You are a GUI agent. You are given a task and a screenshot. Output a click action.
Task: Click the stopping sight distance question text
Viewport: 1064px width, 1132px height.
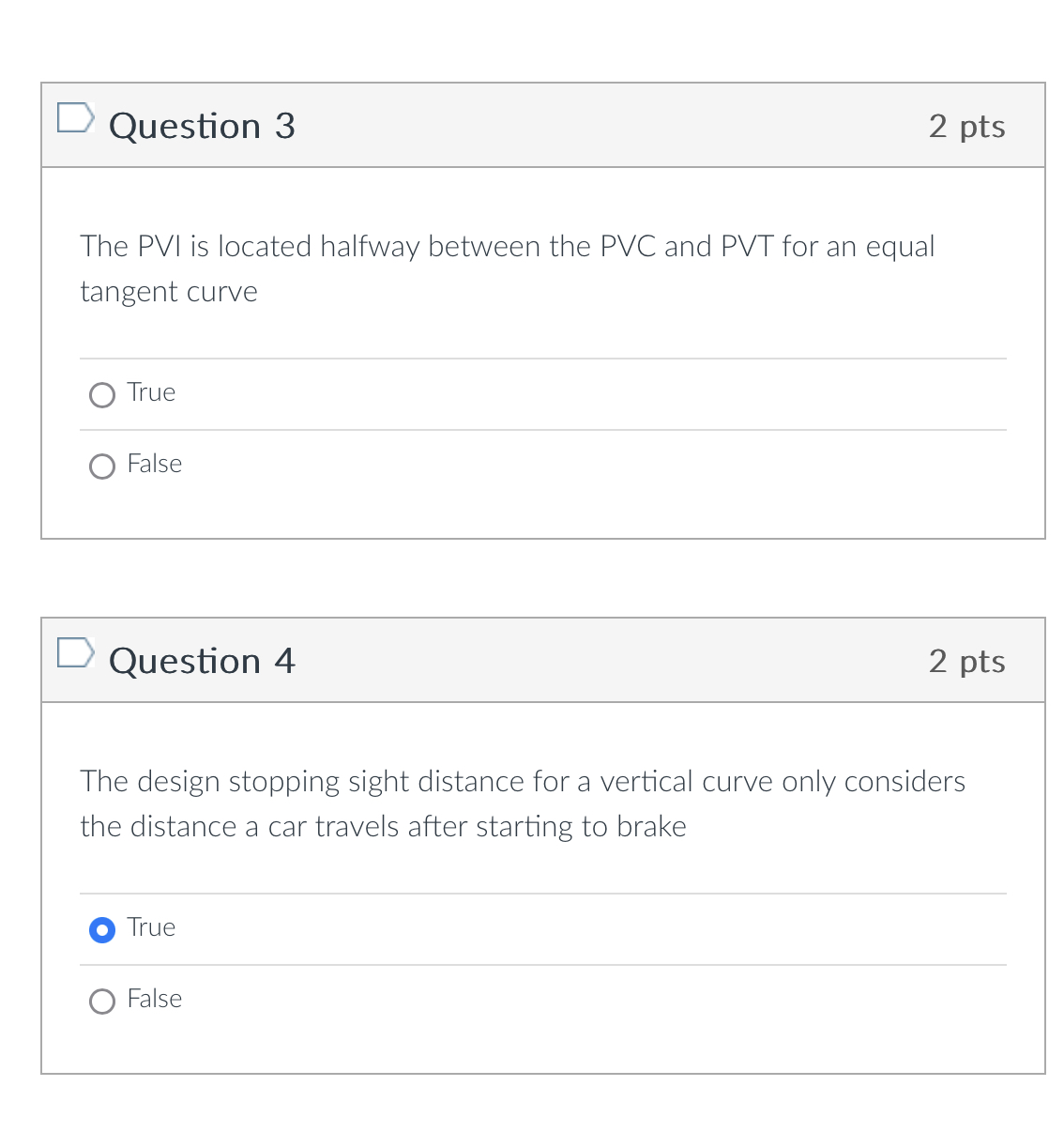(522, 803)
